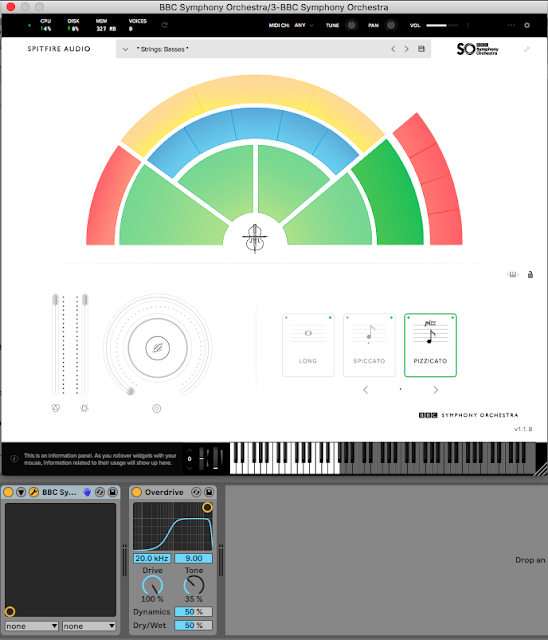Toggle Overdrive device activator
The width and height of the screenshot is (548, 640).
(137, 492)
